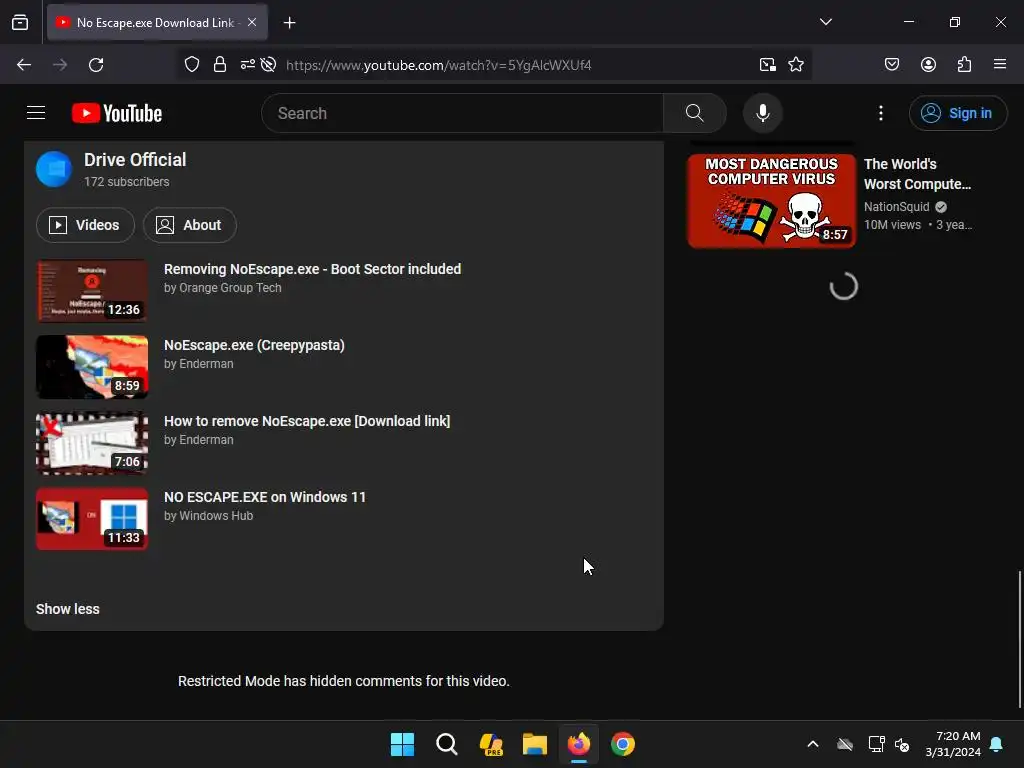
Task: Click the NoEscape.exe (Creepypasta) thumbnail
Action: [x=92, y=367]
